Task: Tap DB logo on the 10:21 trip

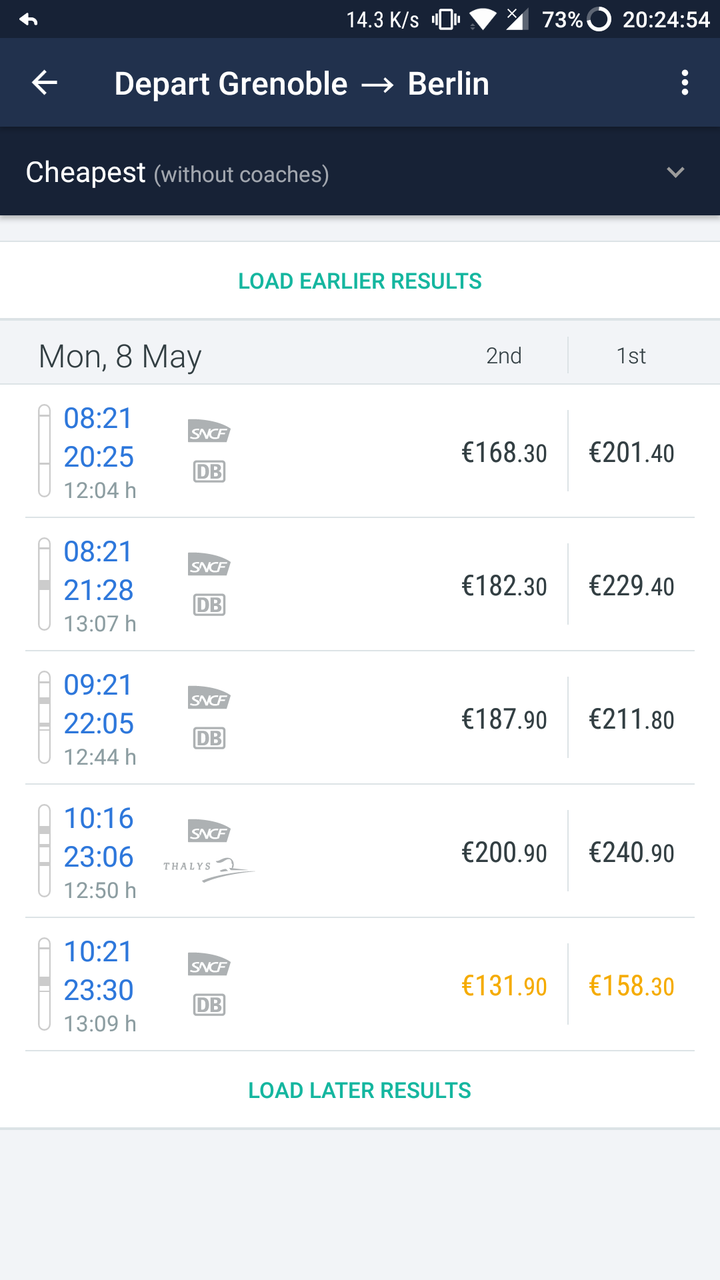Action: point(209,1004)
